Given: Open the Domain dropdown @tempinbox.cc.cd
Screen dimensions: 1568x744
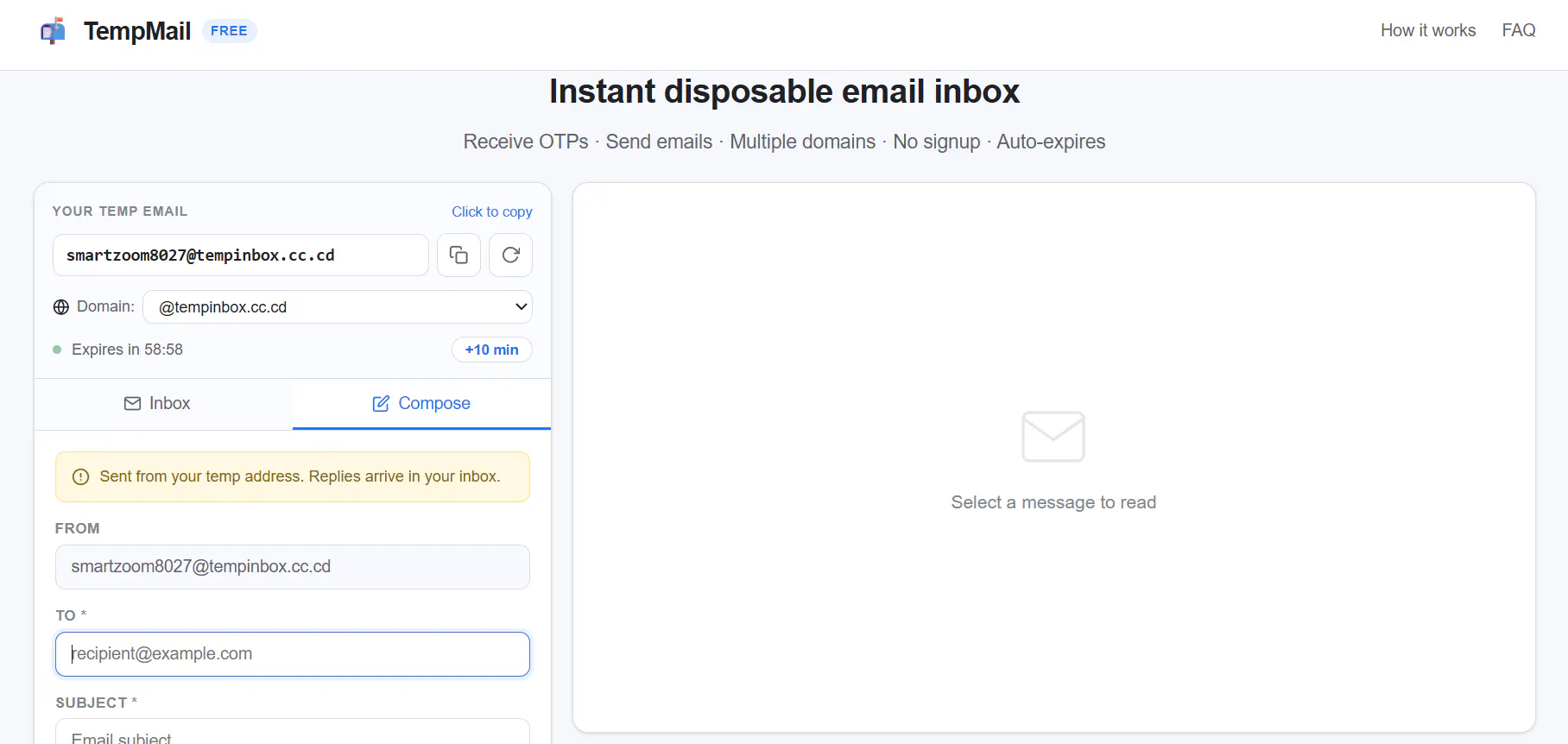Looking at the screenshot, I should [x=338, y=307].
